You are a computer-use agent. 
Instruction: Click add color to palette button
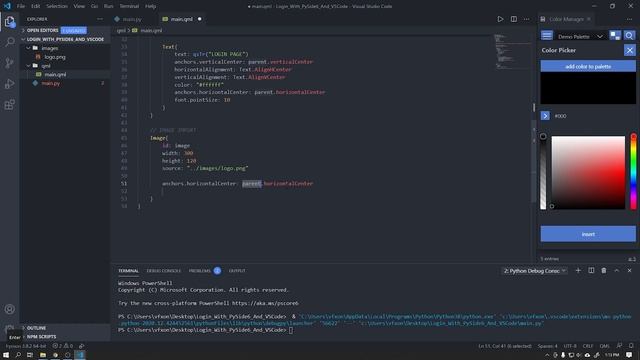588,66
